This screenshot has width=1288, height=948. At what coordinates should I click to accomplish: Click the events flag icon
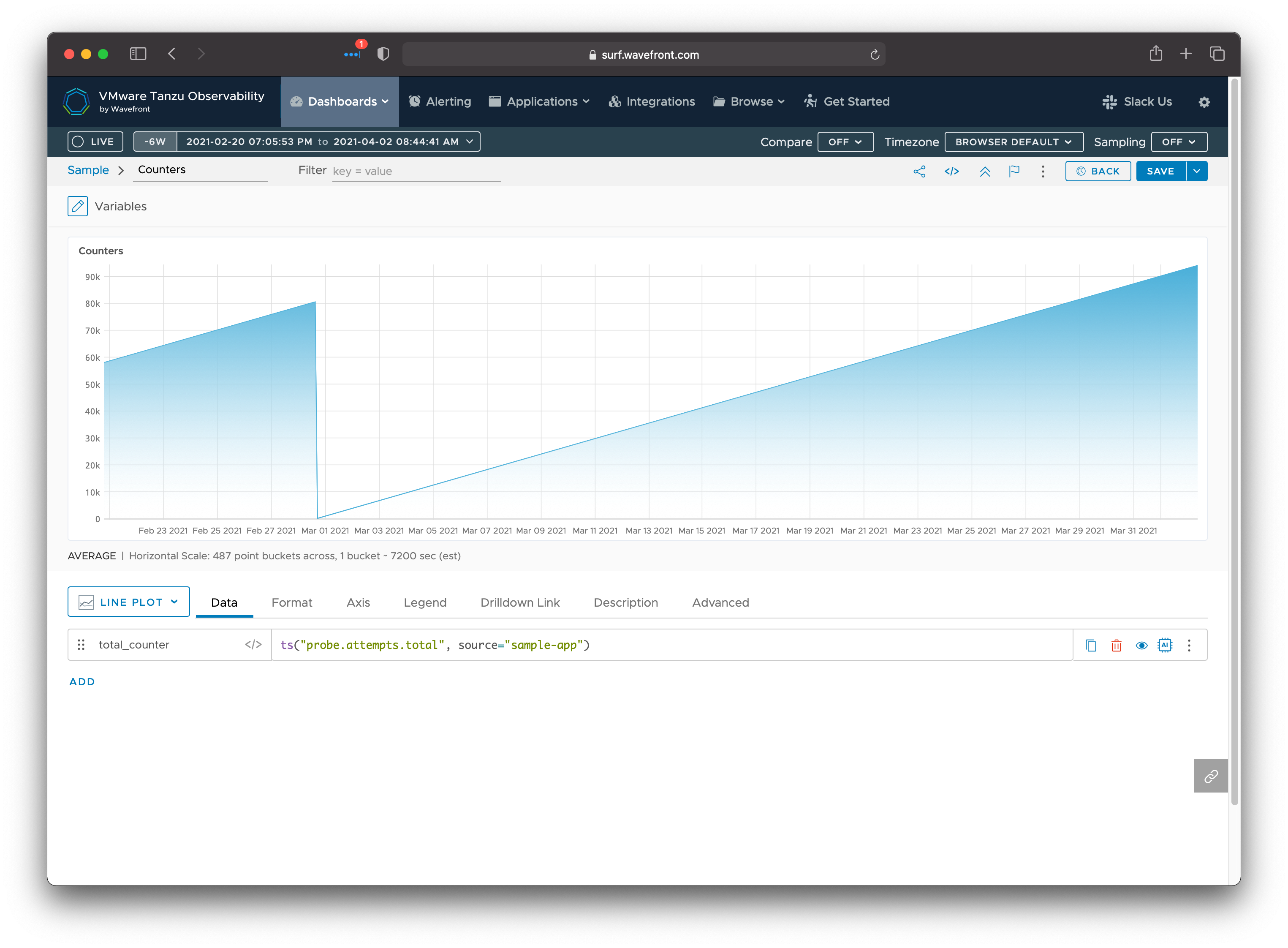coord(1014,171)
